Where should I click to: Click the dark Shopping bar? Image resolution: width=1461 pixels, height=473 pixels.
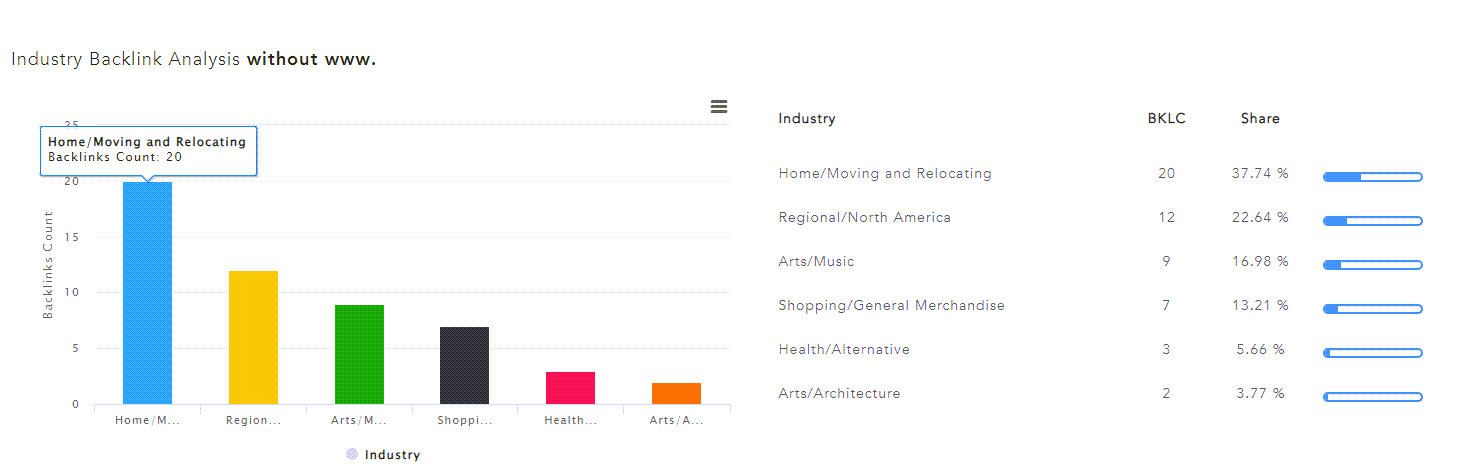465,365
